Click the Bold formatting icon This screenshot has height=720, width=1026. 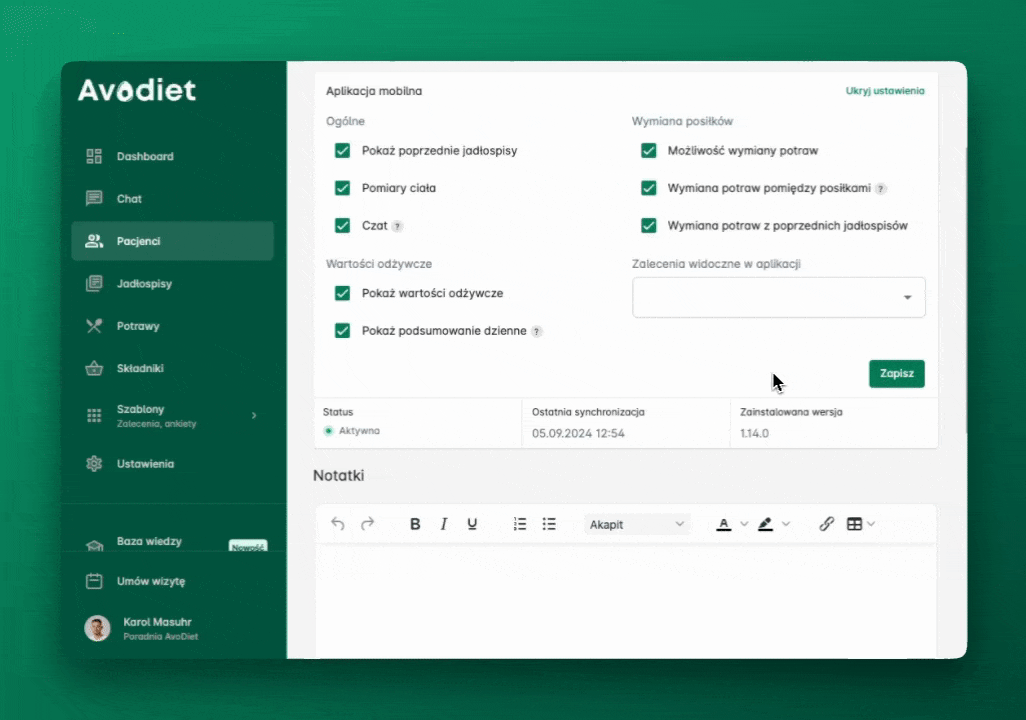pos(415,524)
